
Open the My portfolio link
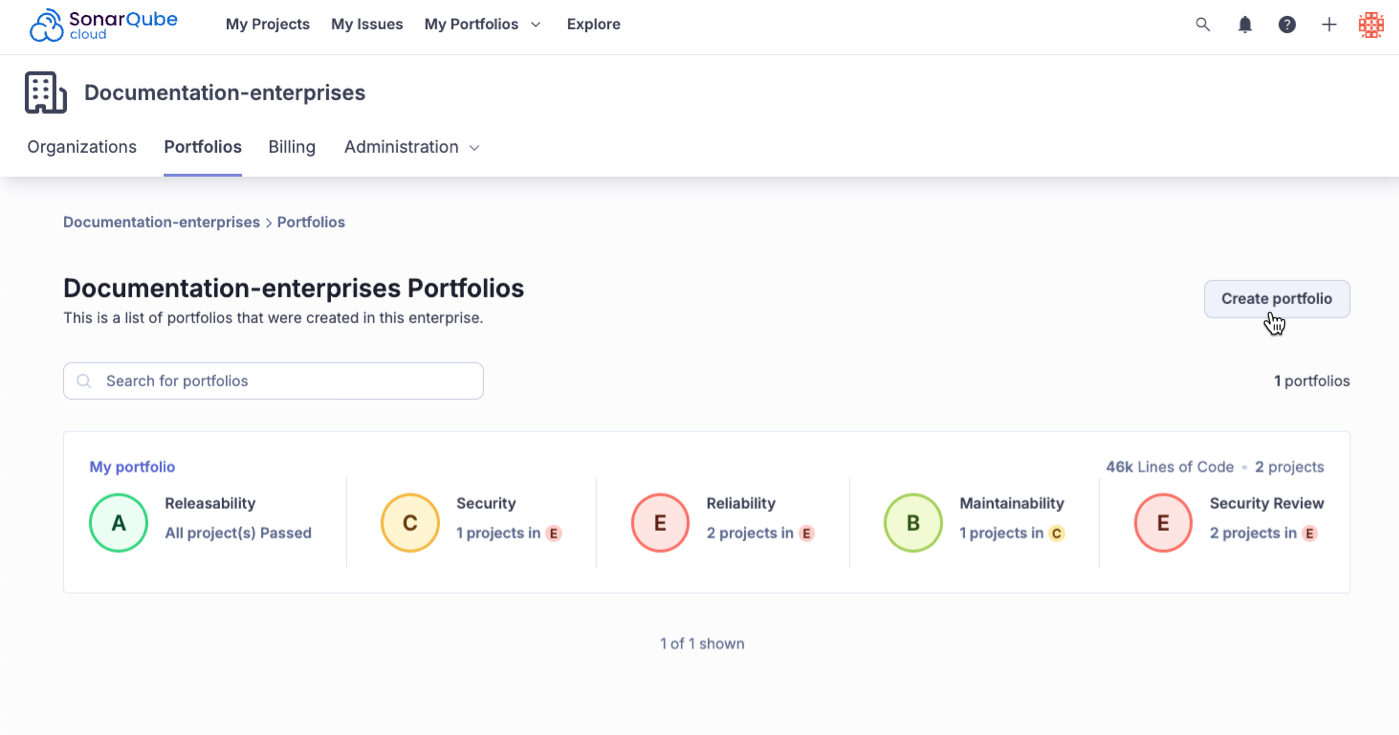132,467
